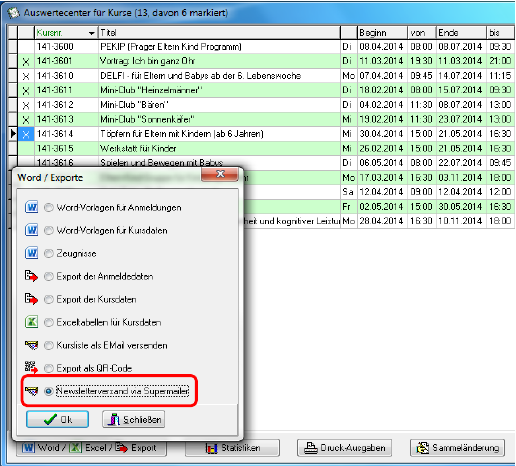The width and height of the screenshot is (516, 466).
Task: Choose Export als QR-Code radio option
Action: click(x=49, y=368)
